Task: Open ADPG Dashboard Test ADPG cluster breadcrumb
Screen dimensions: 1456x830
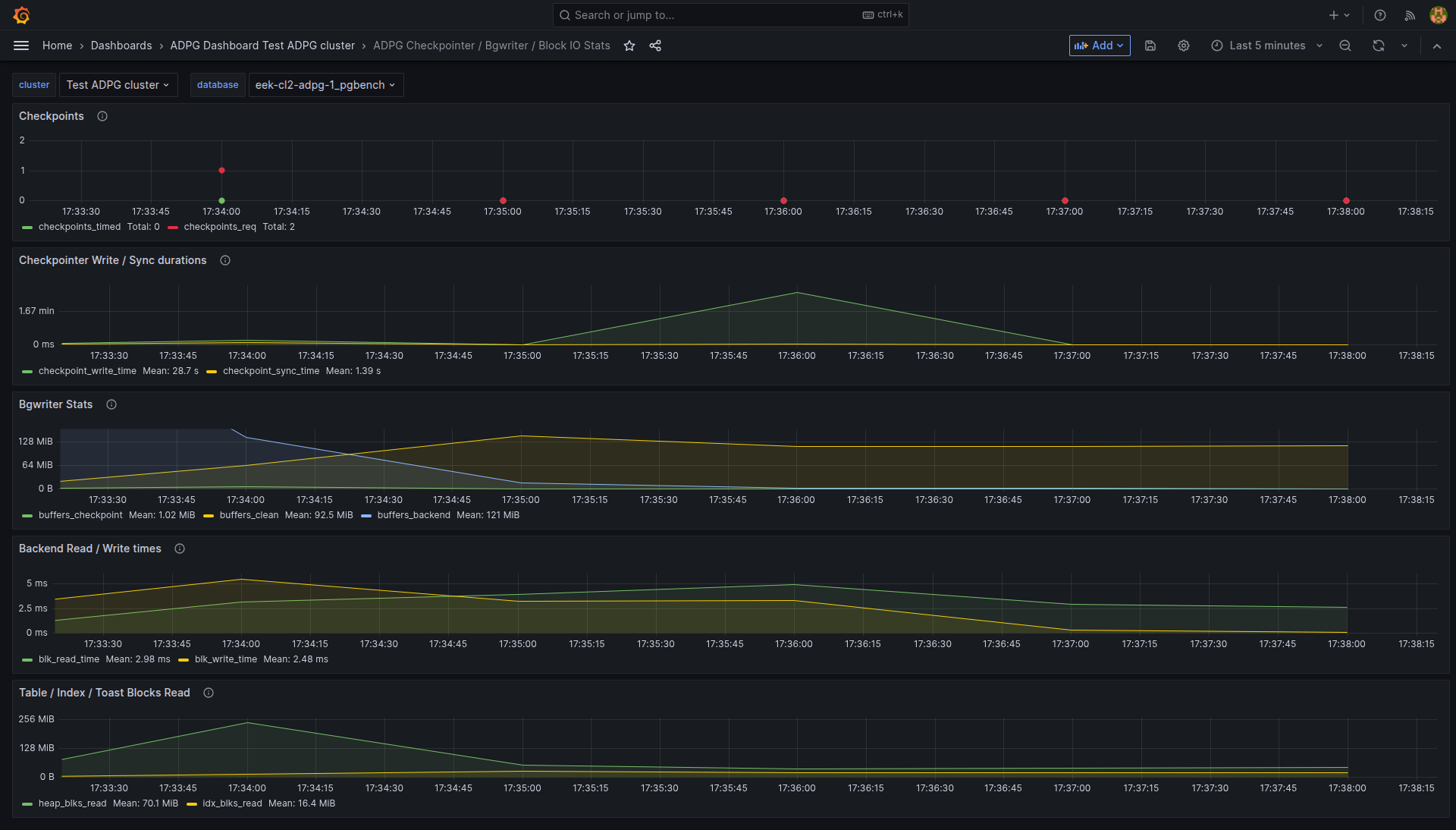Action: 262,46
